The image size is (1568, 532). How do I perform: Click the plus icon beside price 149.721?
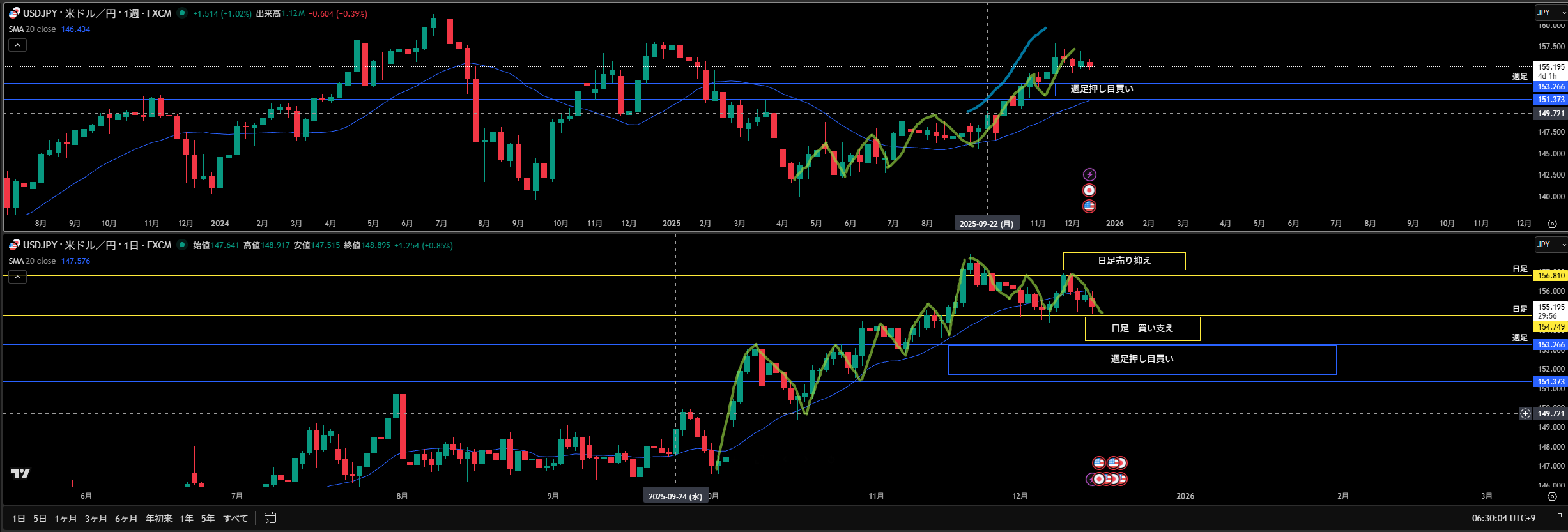[x=1525, y=414]
